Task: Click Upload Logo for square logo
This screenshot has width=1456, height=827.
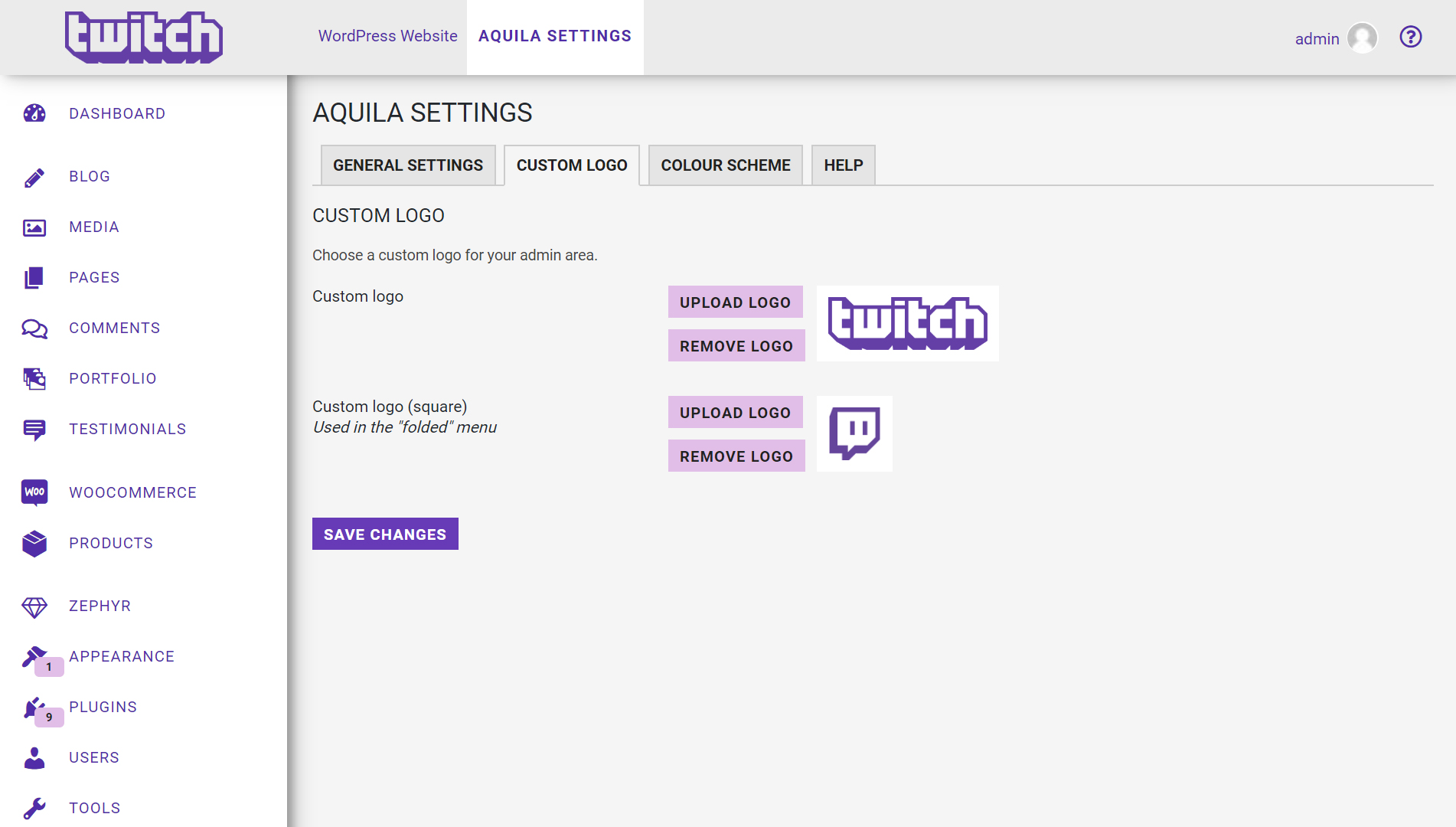Action: [x=735, y=413]
